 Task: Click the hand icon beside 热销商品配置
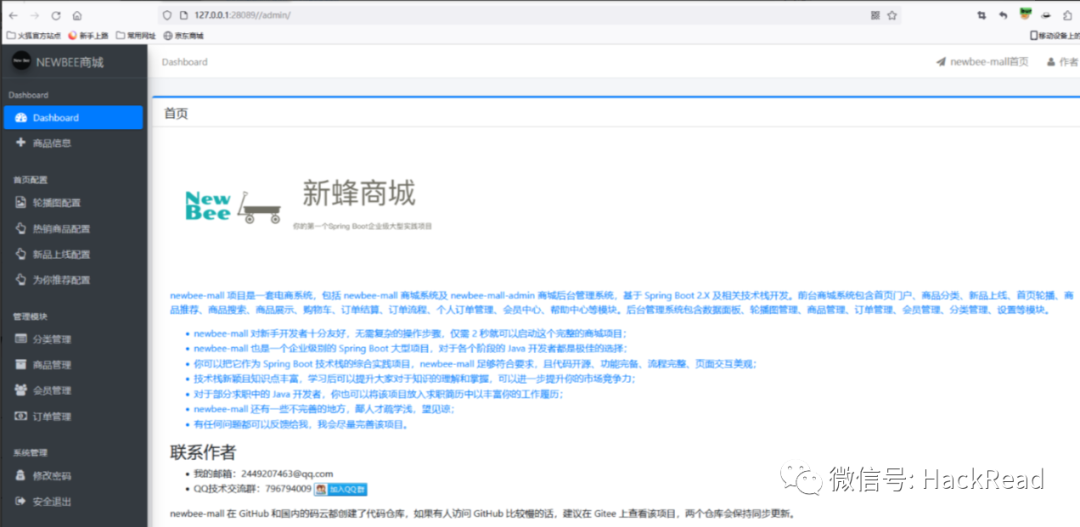20,228
